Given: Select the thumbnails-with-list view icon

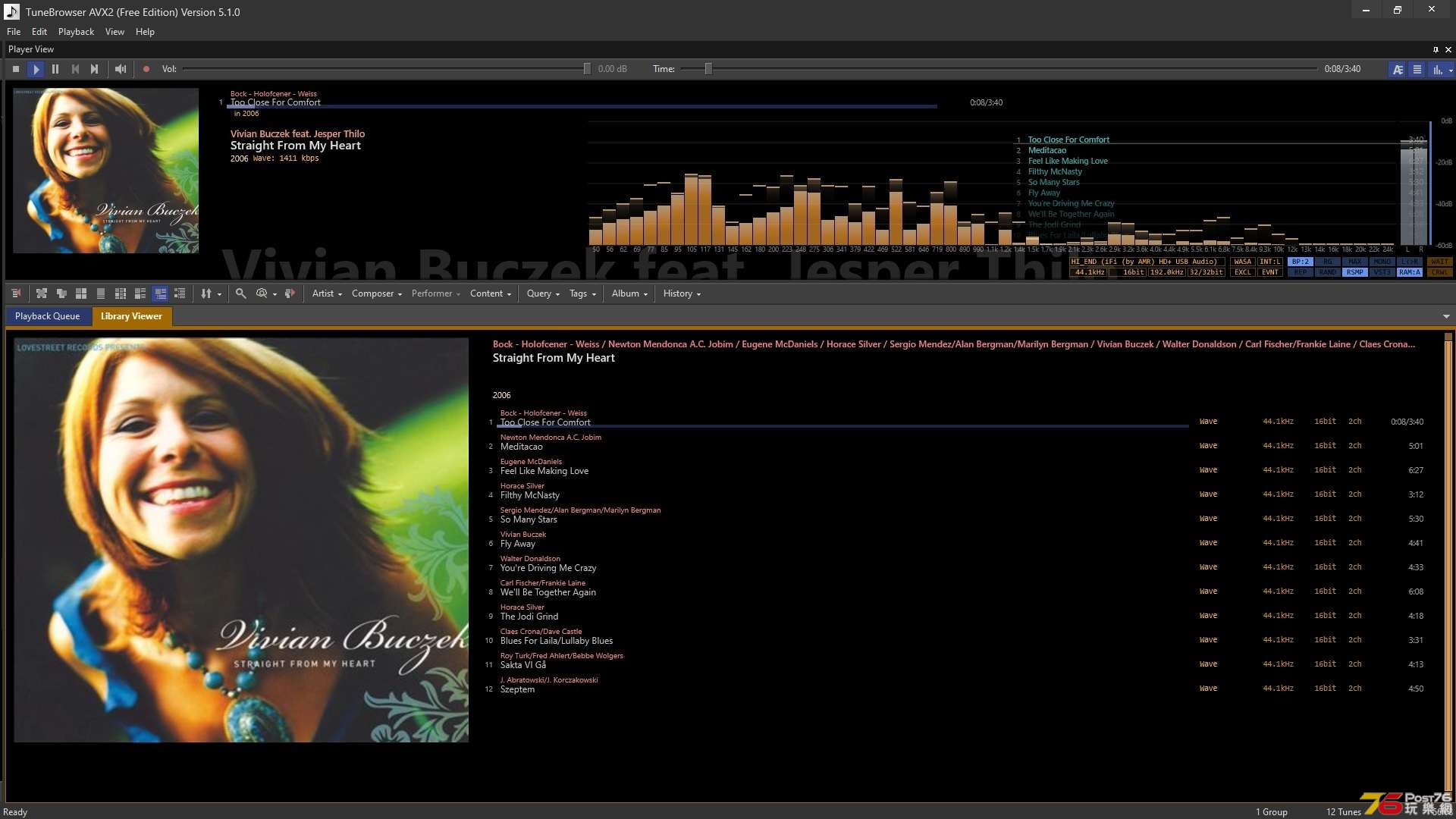Looking at the screenshot, I should 140,293.
